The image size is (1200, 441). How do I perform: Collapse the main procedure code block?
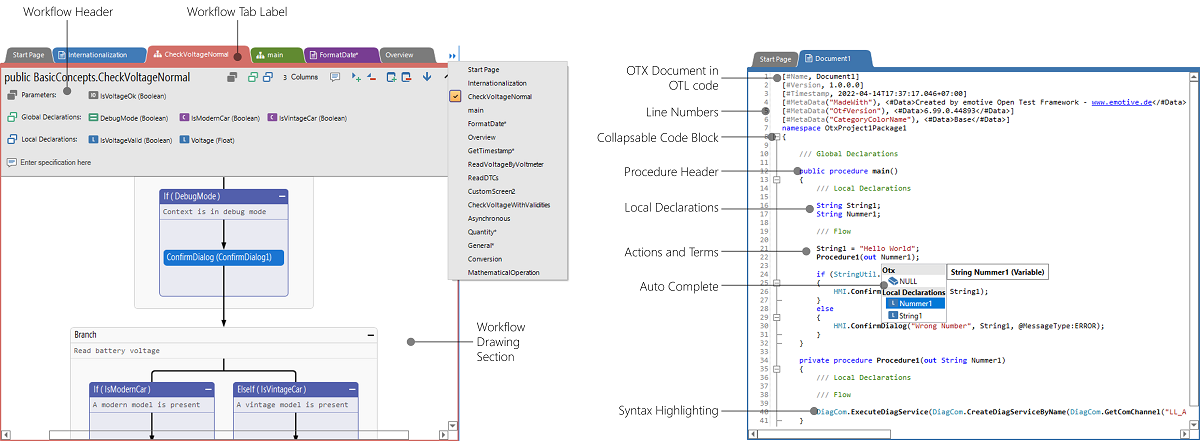point(775,179)
